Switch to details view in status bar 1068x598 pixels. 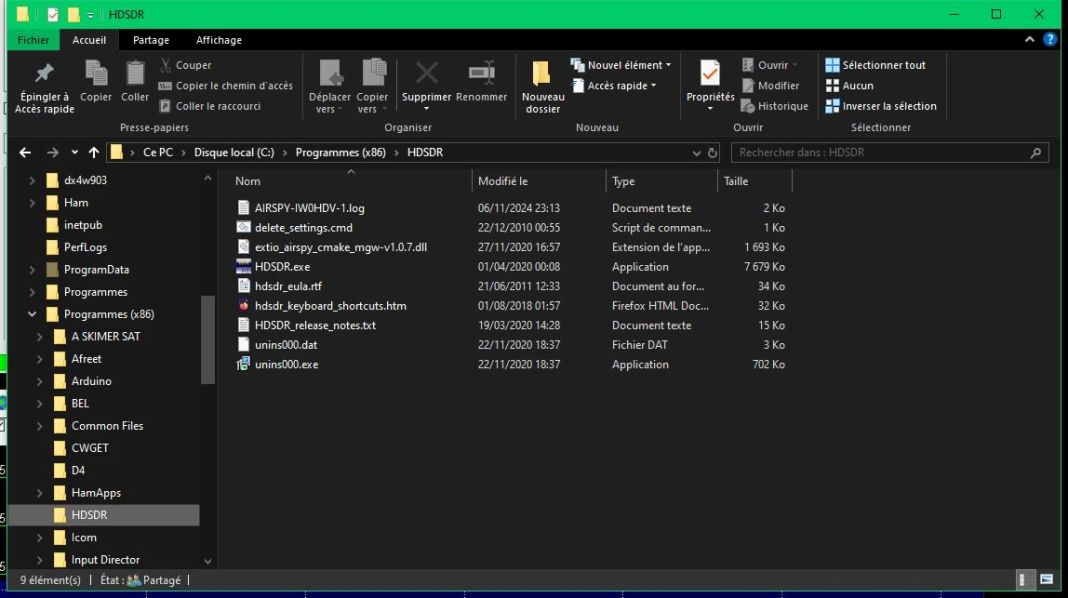1026,579
